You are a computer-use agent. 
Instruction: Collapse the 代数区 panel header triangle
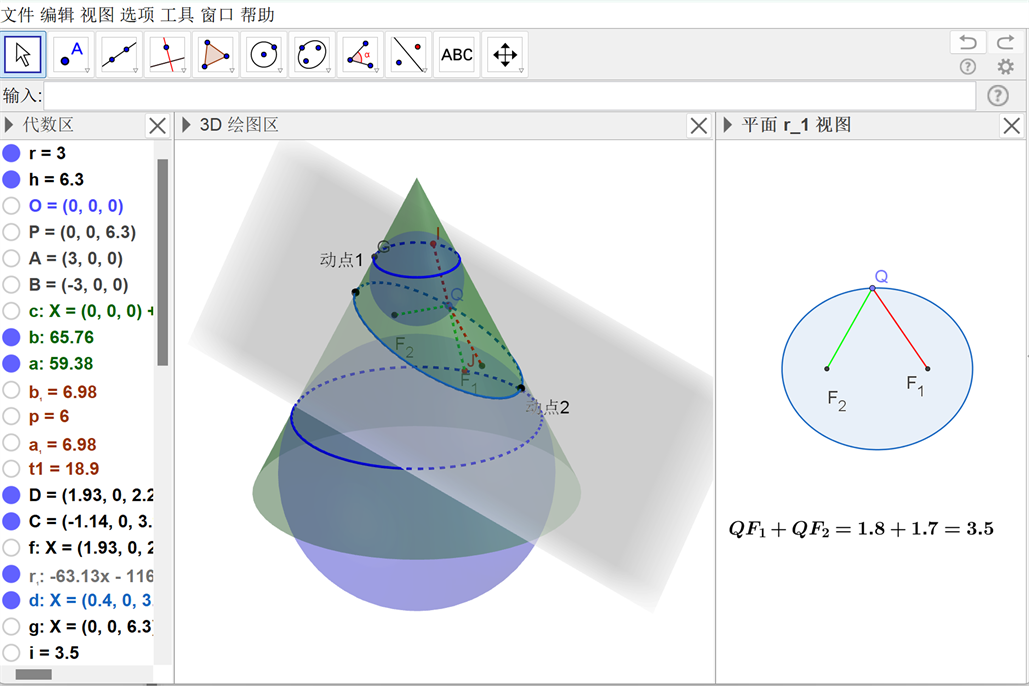[9, 125]
